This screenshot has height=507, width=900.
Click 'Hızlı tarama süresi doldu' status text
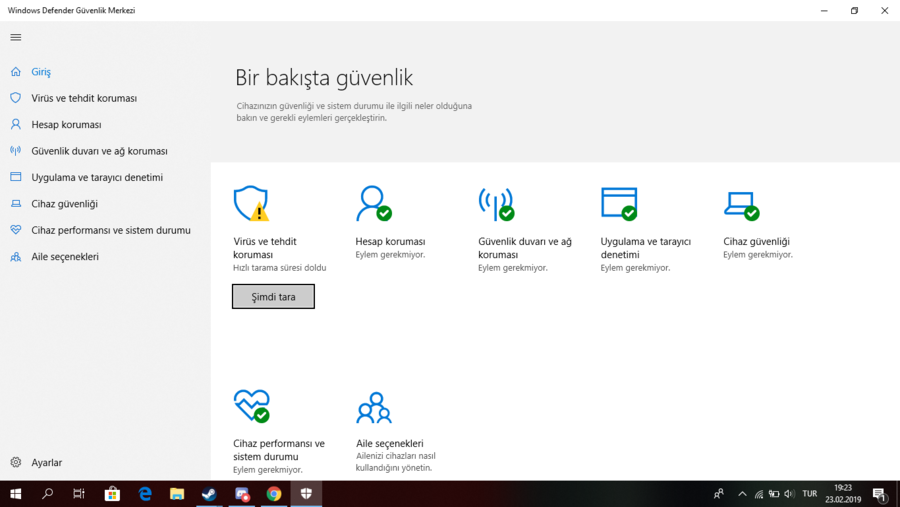coord(280,268)
